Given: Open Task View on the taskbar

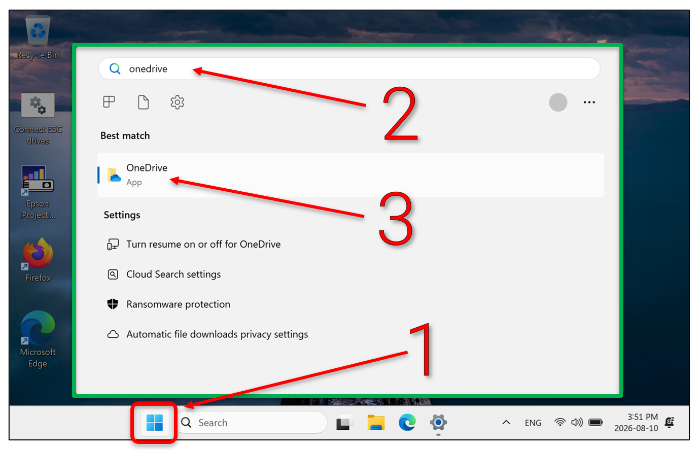Looking at the screenshot, I should tap(344, 422).
